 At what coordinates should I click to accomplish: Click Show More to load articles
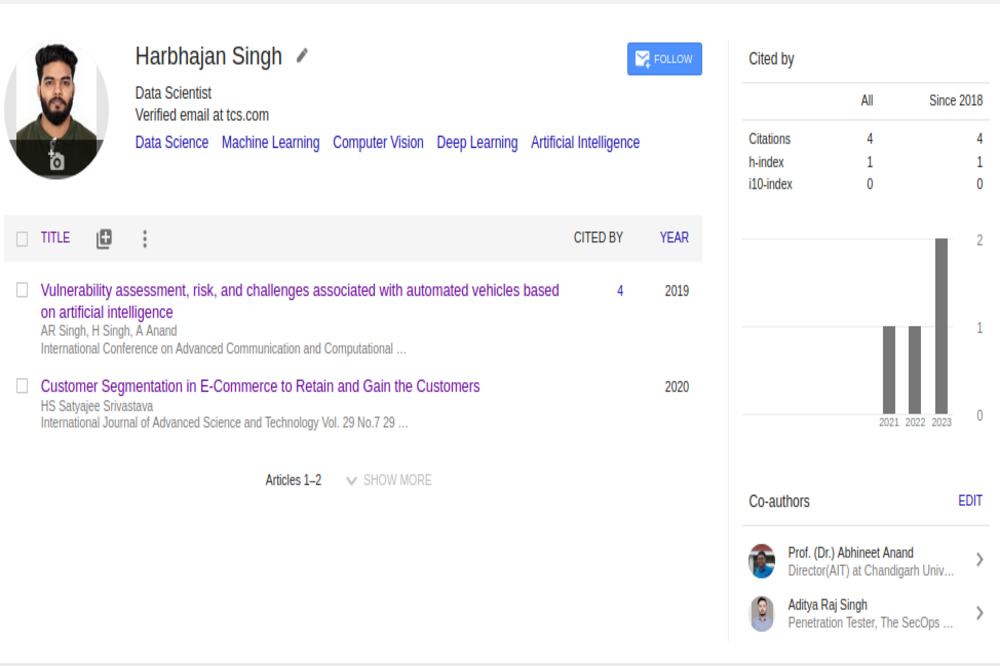pyautogui.click(x=389, y=480)
